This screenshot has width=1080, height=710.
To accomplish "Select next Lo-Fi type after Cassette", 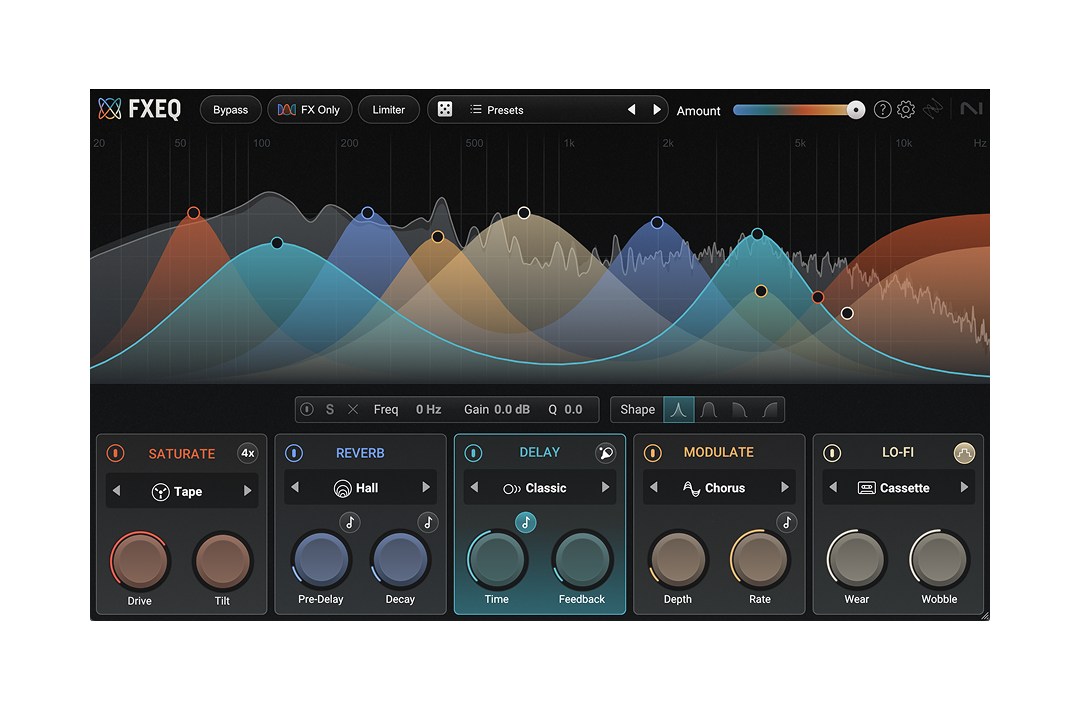I will [x=964, y=487].
